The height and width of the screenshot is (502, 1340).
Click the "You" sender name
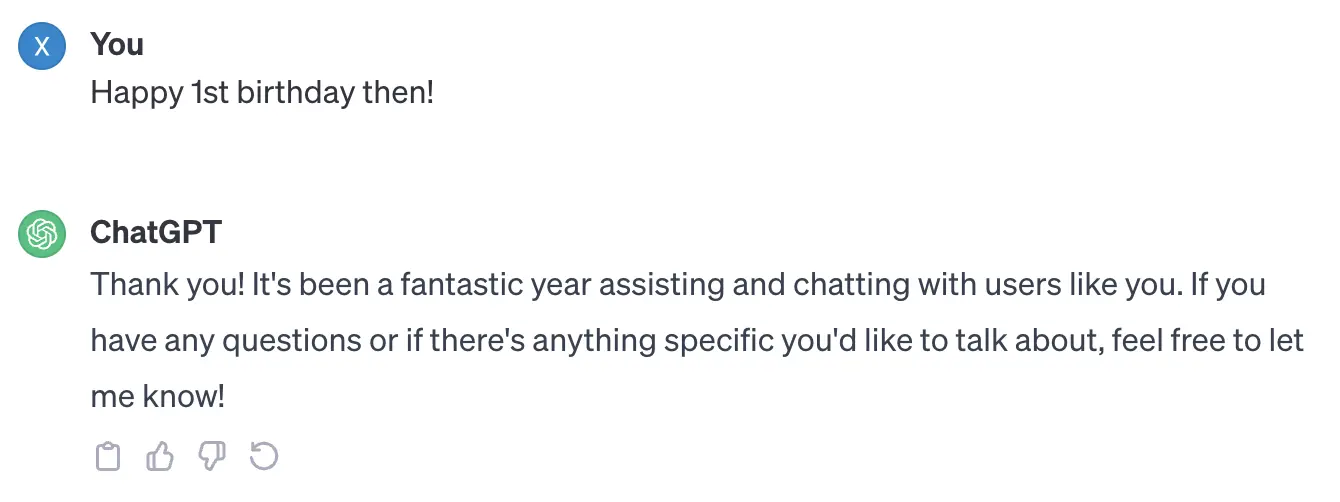pyautogui.click(x=117, y=44)
